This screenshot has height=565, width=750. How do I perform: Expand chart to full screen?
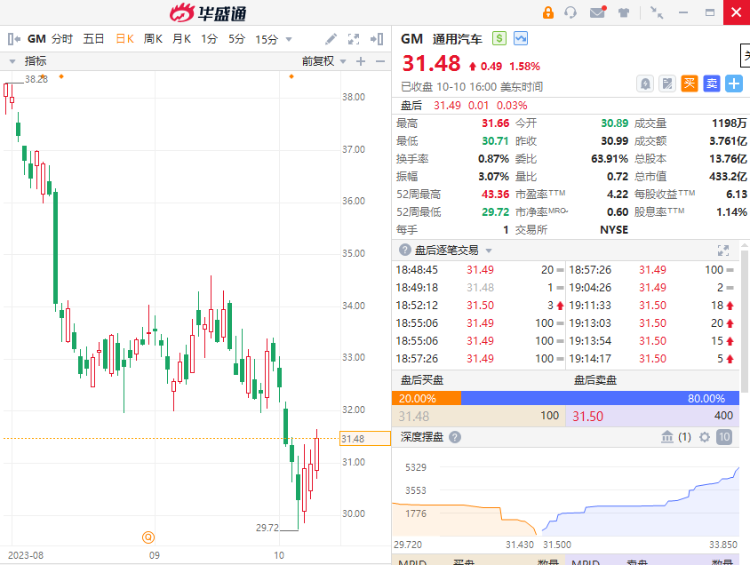353,39
